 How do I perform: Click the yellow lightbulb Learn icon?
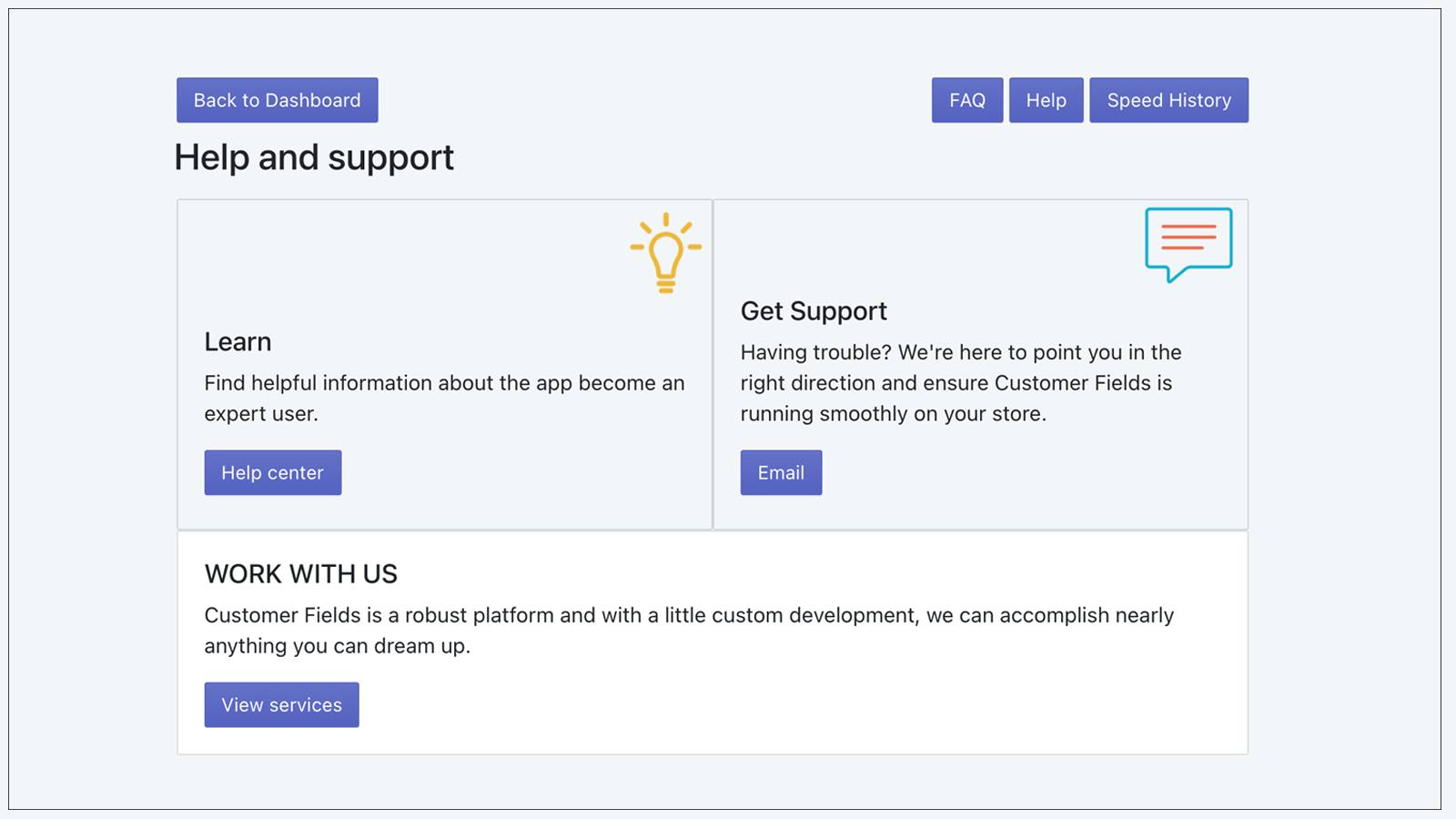(666, 252)
